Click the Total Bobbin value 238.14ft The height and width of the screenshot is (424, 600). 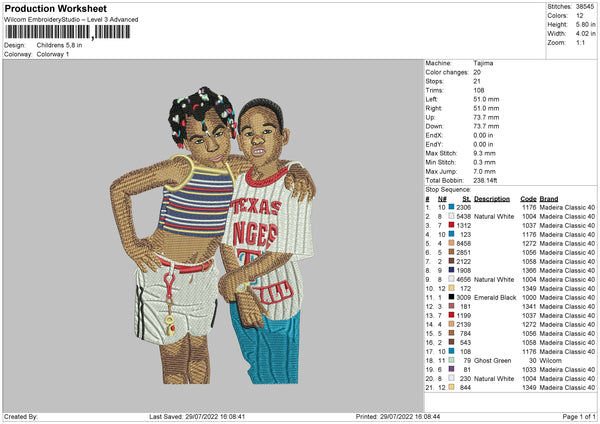click(485, 180)
